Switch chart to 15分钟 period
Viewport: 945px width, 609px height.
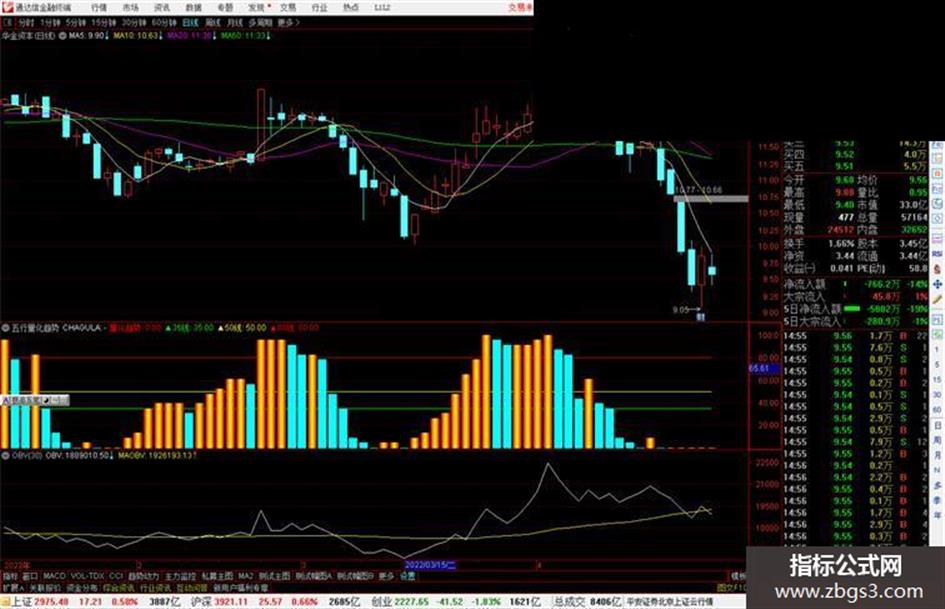point(103,23)
